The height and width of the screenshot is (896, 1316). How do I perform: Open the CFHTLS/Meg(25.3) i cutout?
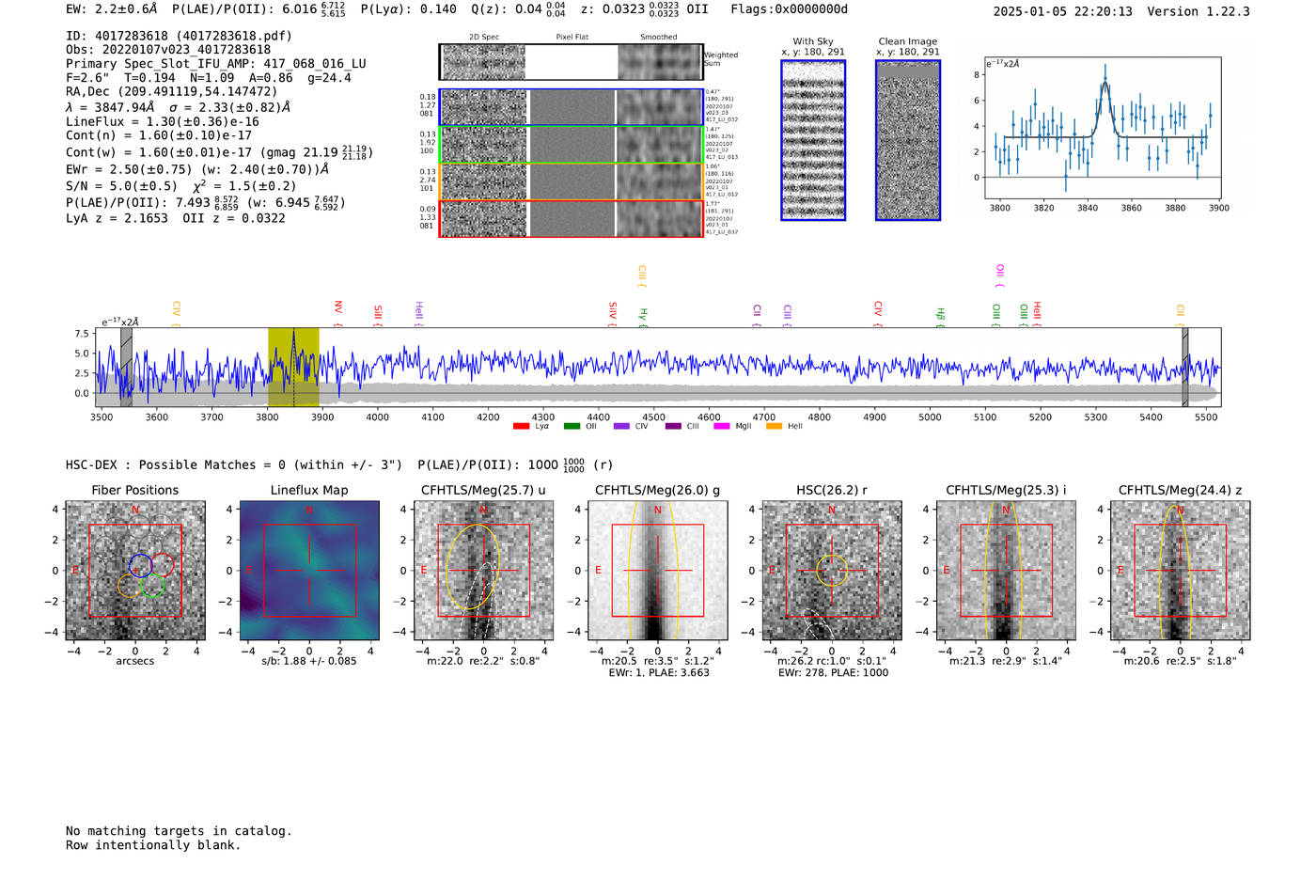pyautogui.click(x=1006, y=571)
